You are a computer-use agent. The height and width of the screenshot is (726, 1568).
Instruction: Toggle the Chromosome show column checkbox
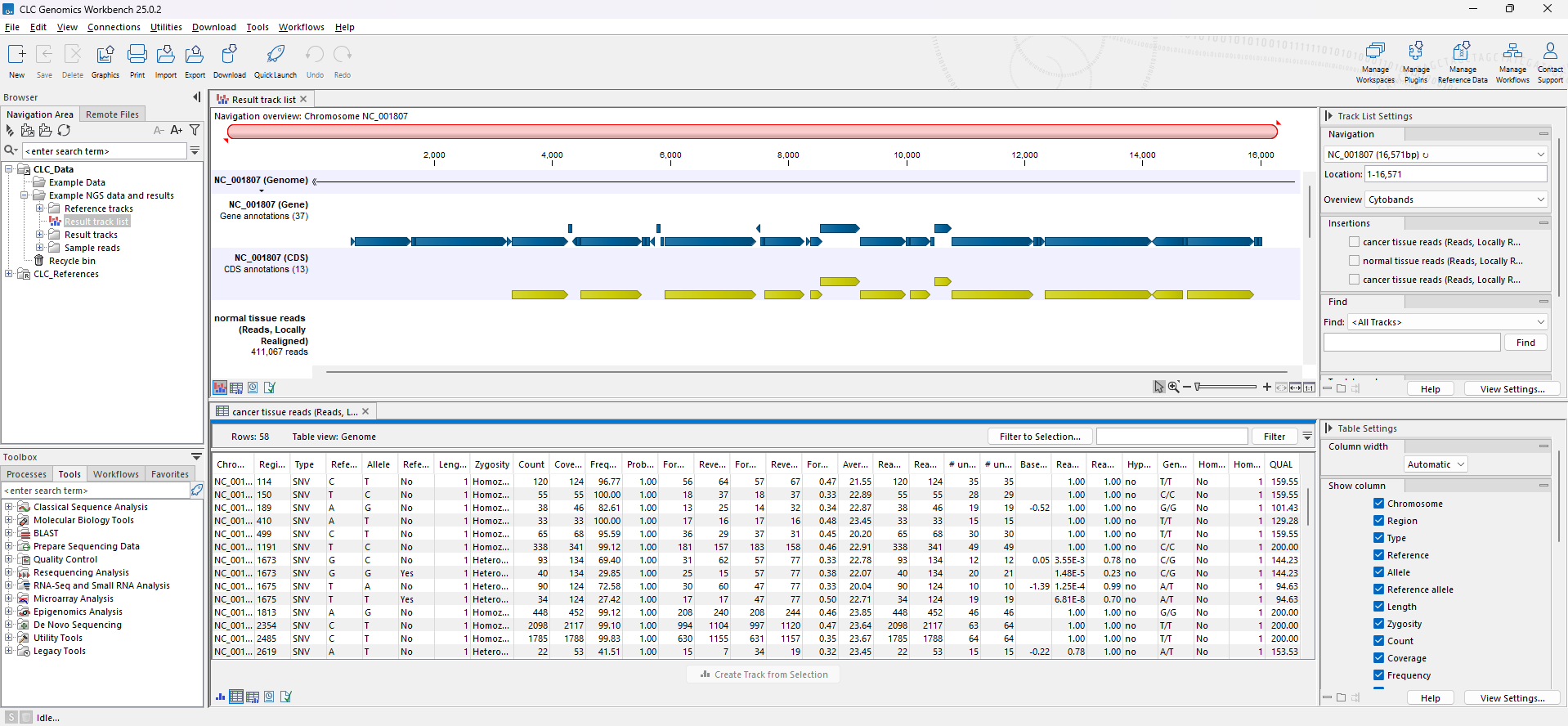pyautogui.click(x=1378, y=504)
